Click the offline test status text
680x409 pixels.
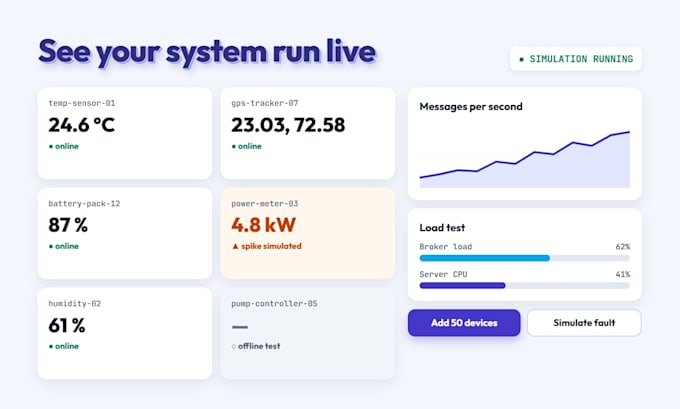[x=259, y=346]
